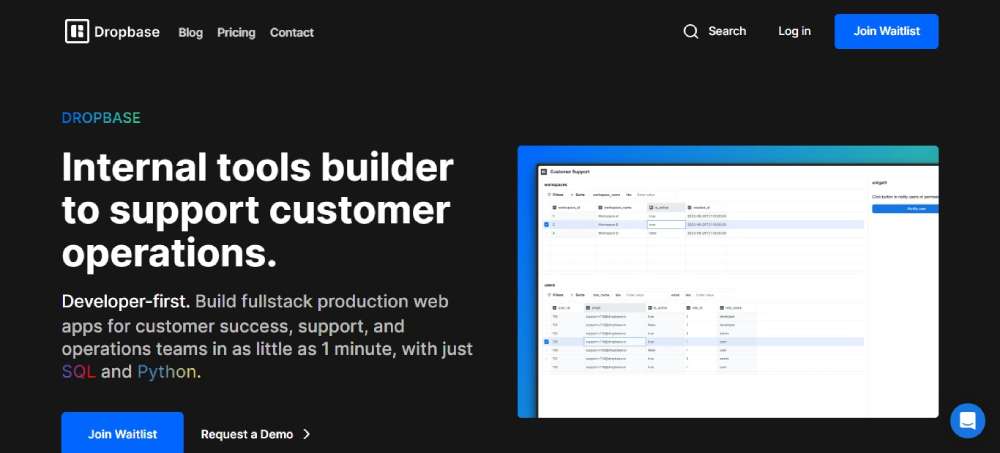Click the Search label in header
The image size is (1000, 453).
[727, 31]
